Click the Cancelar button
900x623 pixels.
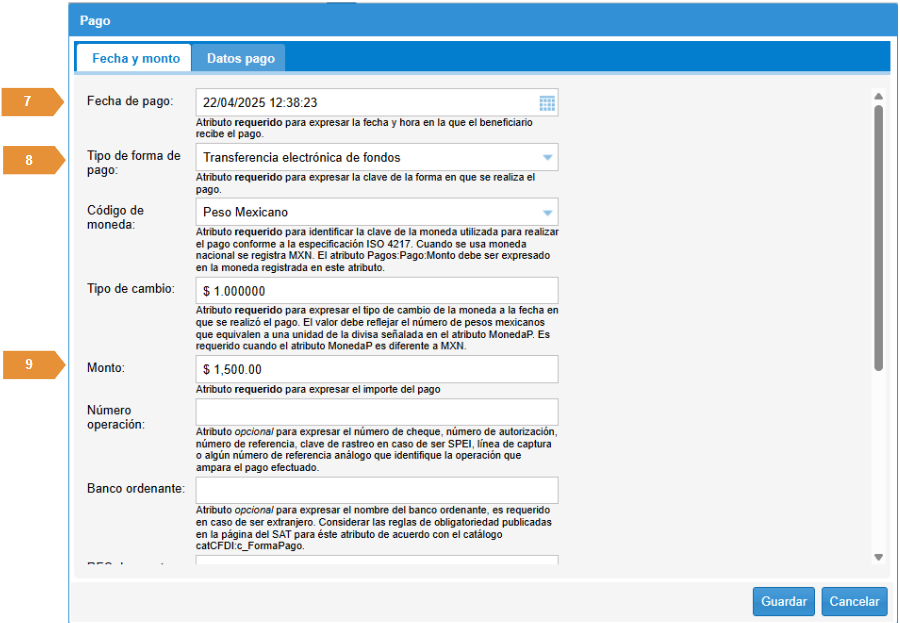(x=854, y=601)
